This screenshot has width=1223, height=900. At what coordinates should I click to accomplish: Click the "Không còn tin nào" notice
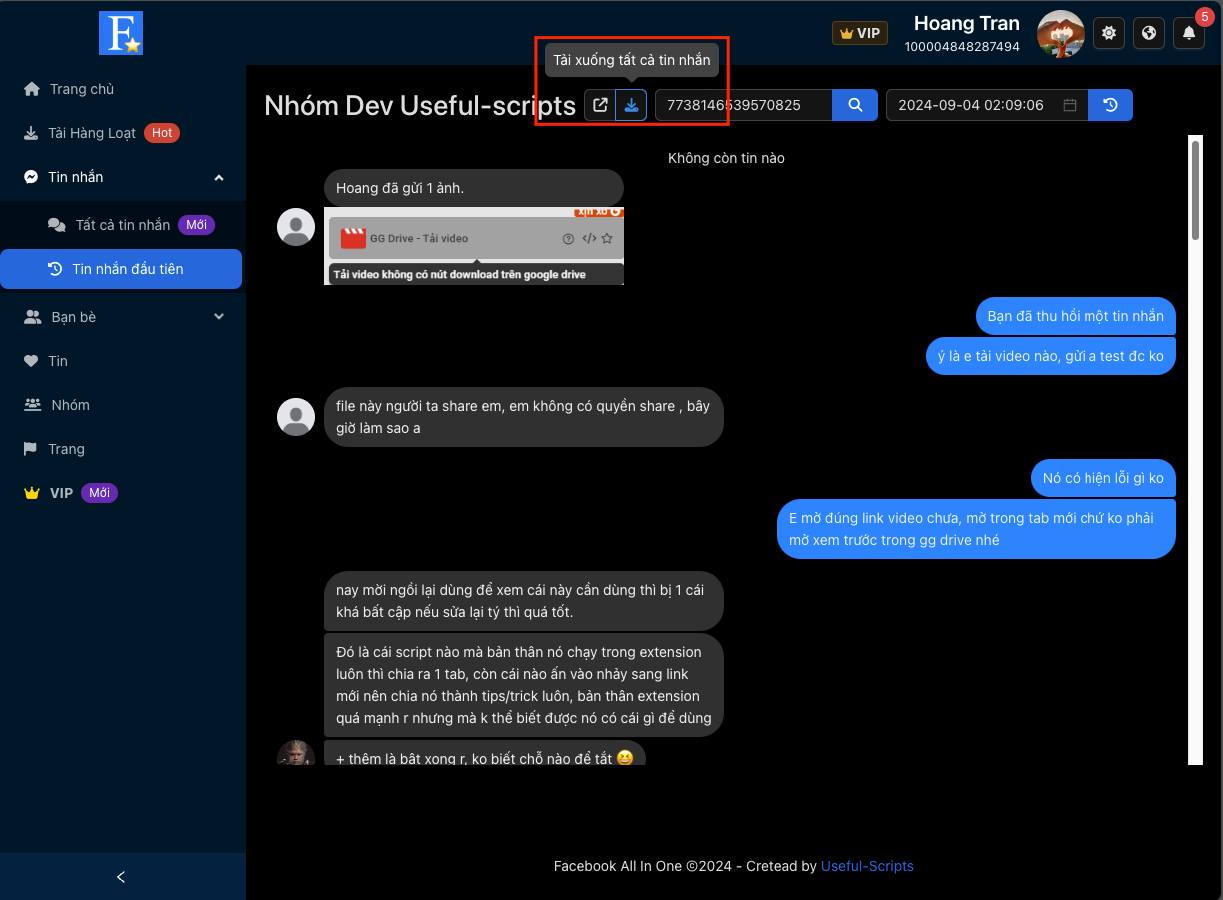pyautogui.click(x=726, y=158)
